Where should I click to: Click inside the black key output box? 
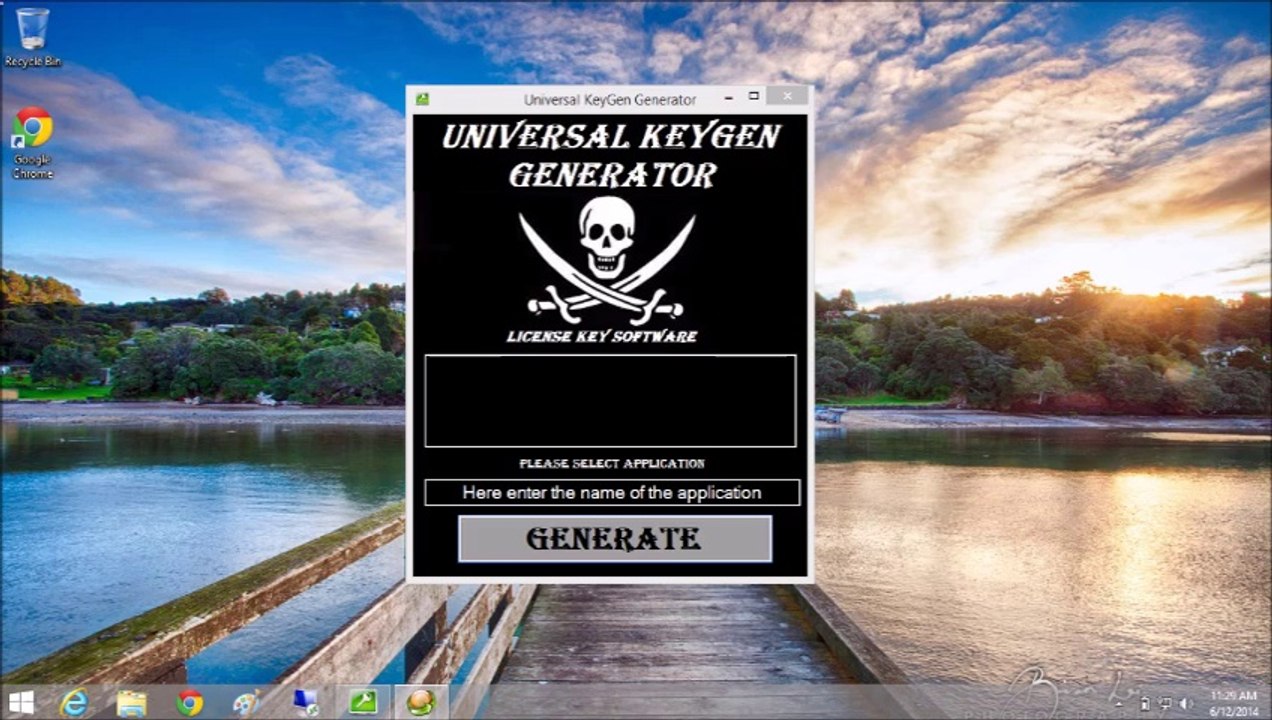[x=610, y=401]
